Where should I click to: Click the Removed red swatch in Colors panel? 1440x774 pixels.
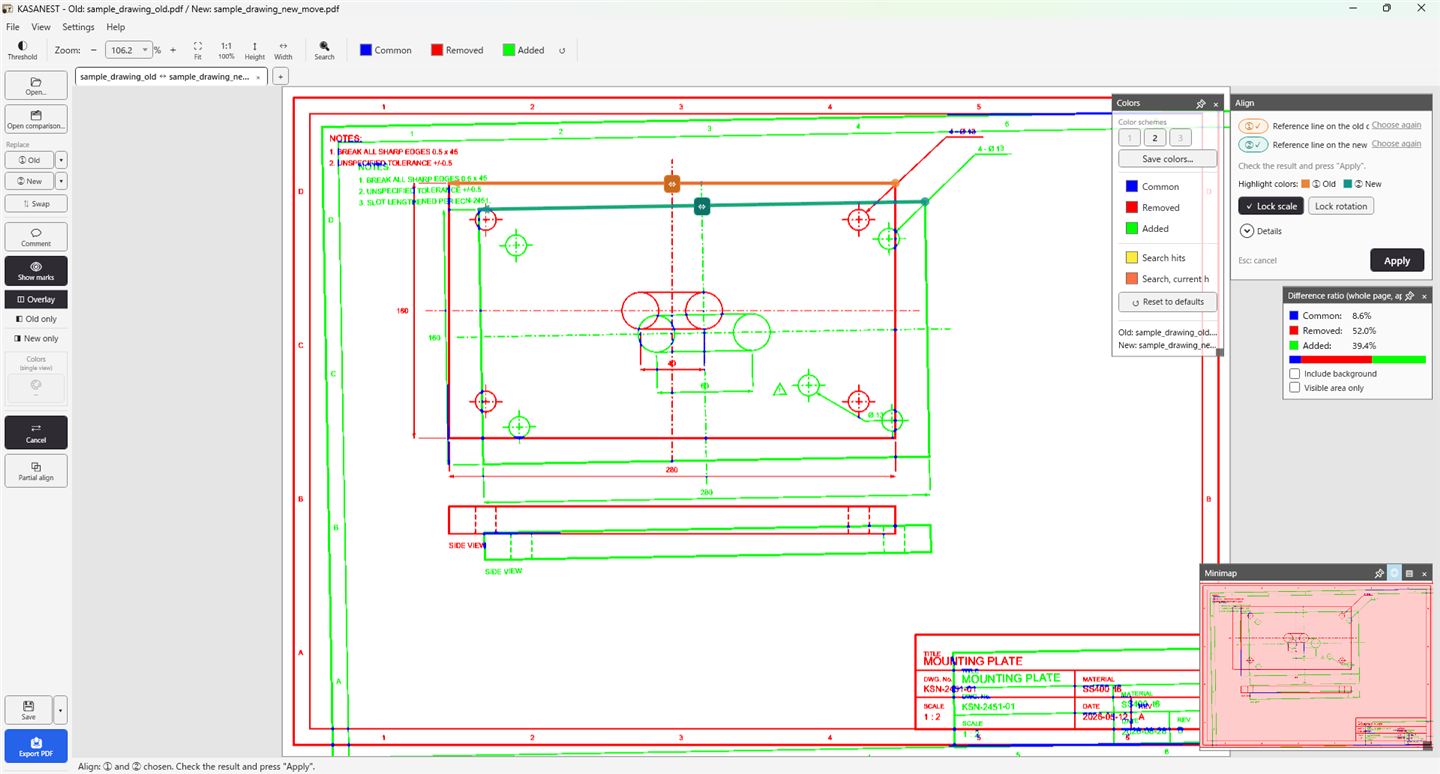(x=1131, y=207)
